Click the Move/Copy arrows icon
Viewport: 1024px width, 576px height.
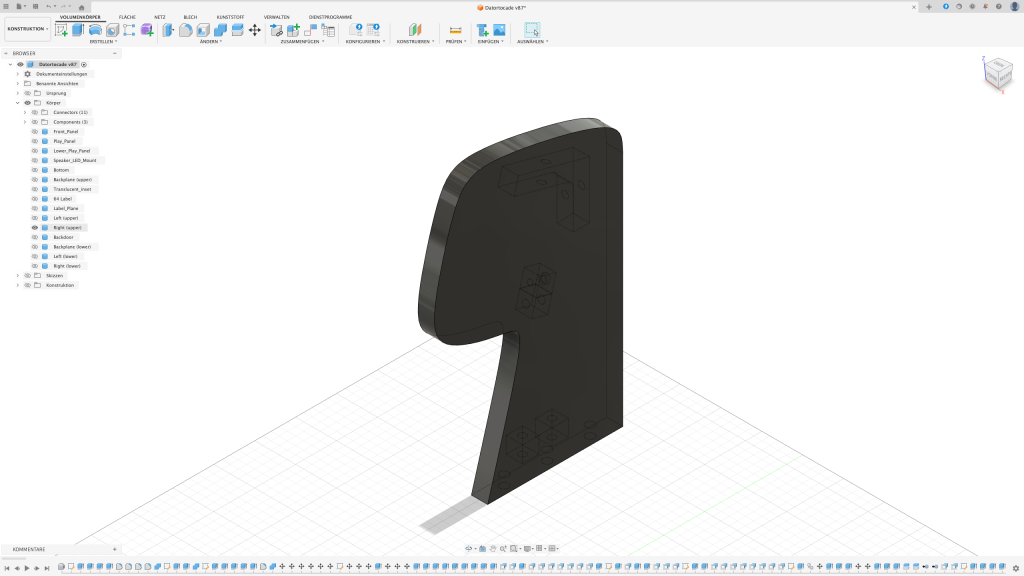pos(255,30)
